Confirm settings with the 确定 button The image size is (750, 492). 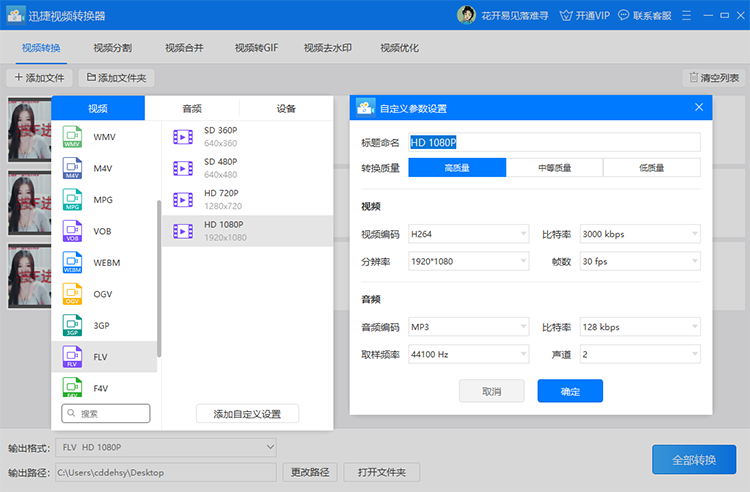[x=570, y=391]
